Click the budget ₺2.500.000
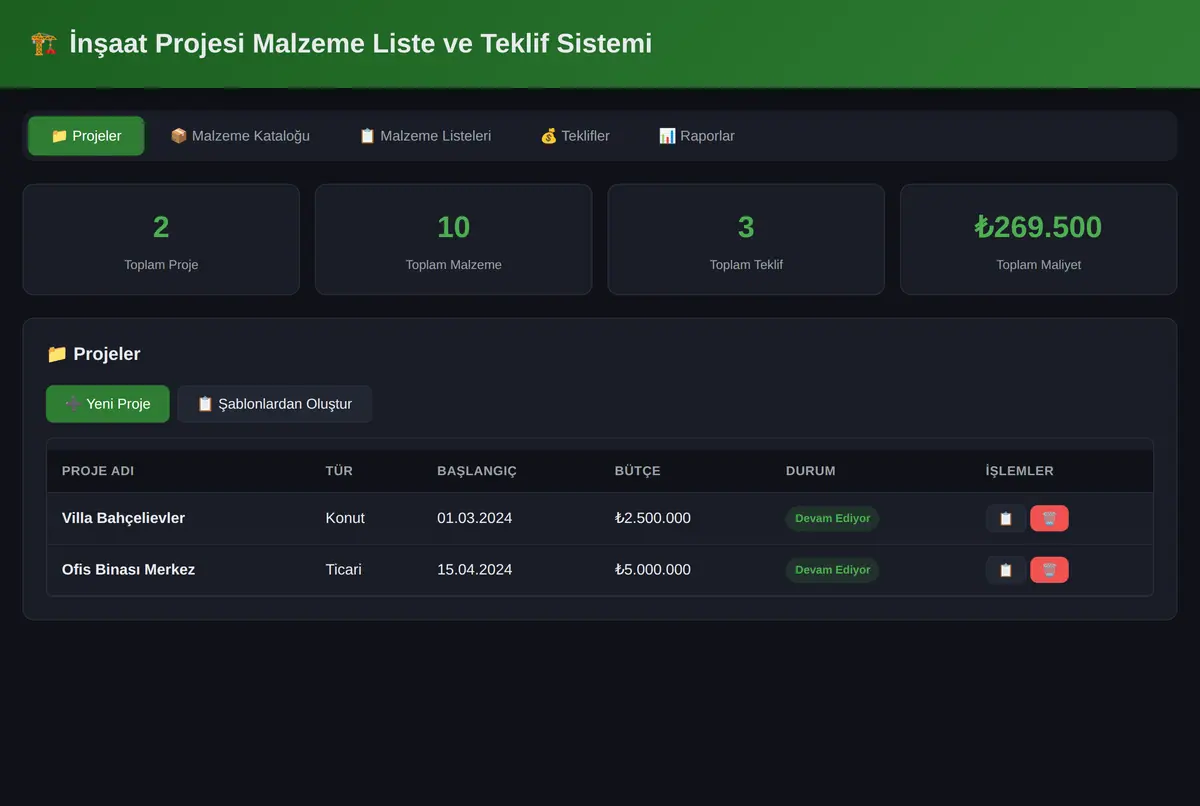 coord(653,518)
